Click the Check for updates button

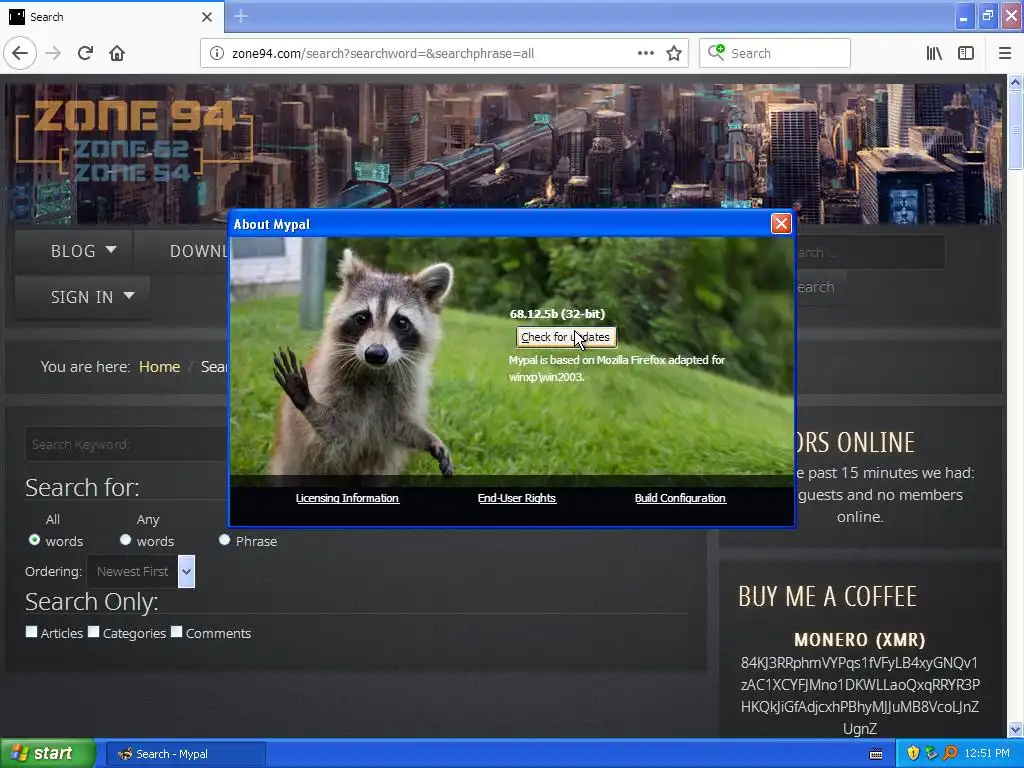[566, 337]
